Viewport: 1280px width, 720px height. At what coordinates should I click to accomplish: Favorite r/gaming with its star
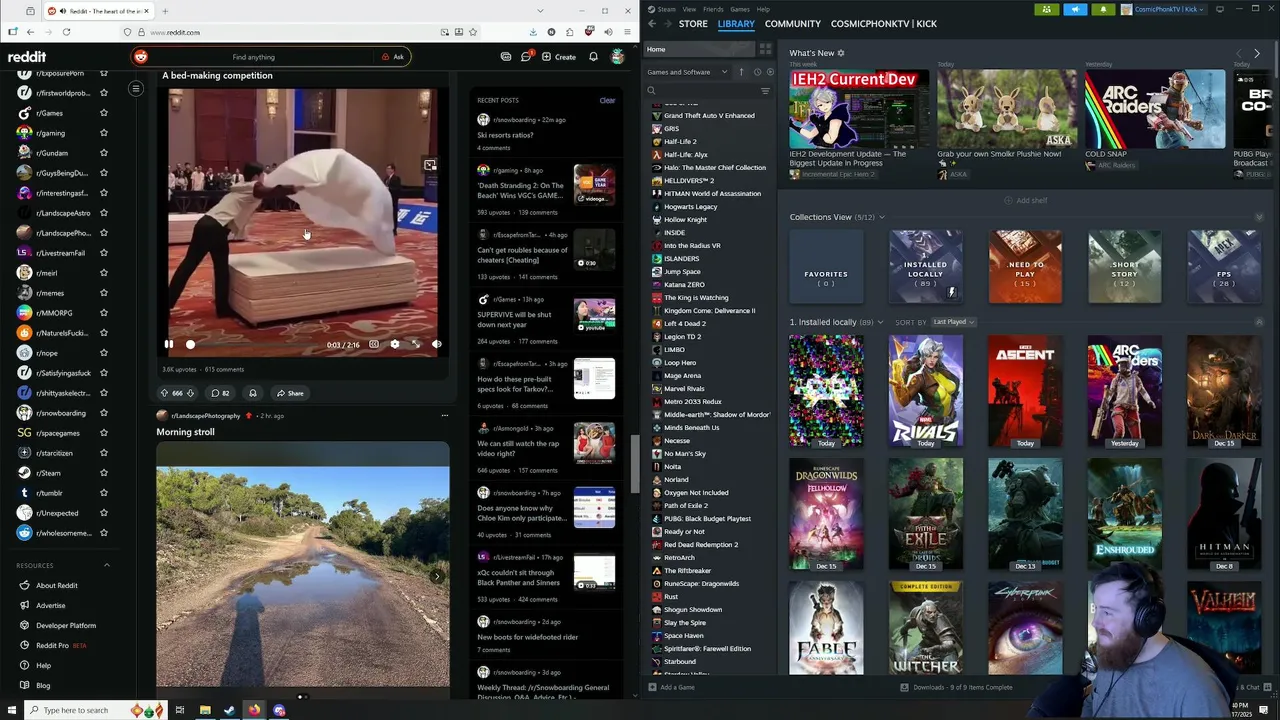tap(103, 133)
